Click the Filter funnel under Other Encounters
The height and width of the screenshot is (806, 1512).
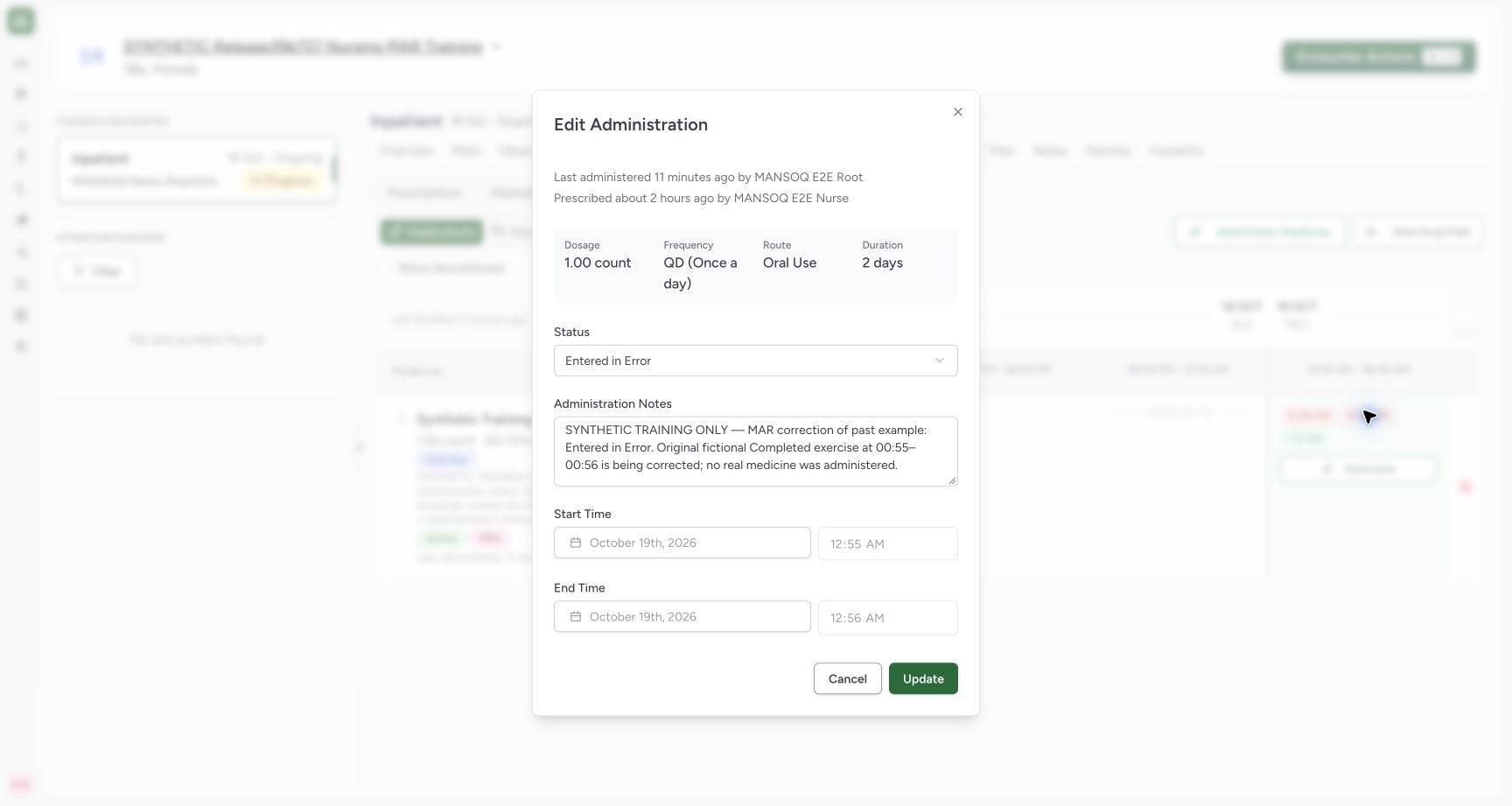click(x=79, y=271)
